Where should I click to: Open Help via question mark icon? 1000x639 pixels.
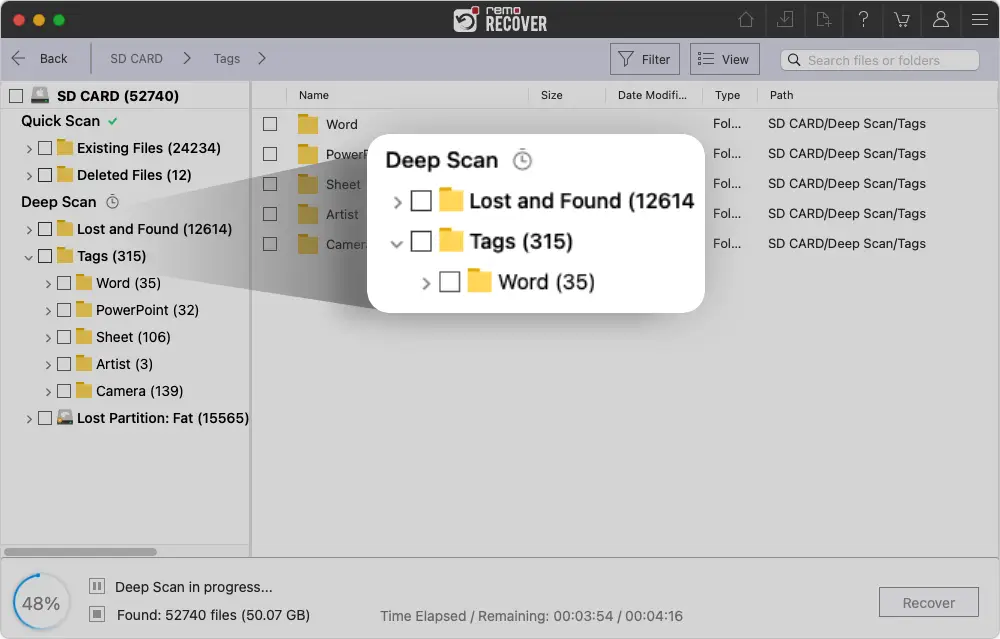point(862,19)
